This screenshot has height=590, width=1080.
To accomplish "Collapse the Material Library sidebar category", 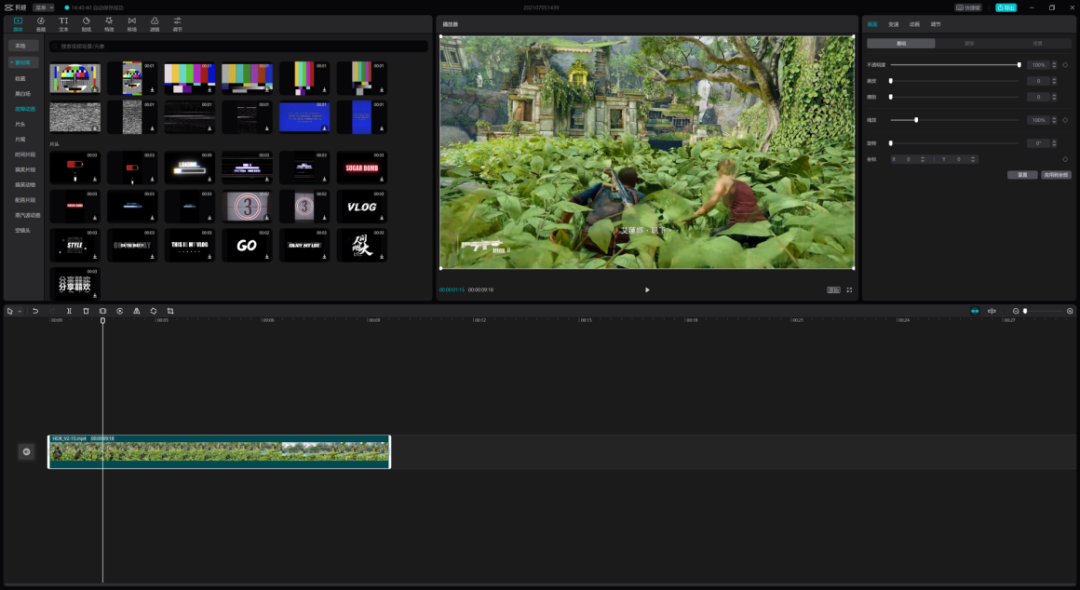I will pos(23,62).
